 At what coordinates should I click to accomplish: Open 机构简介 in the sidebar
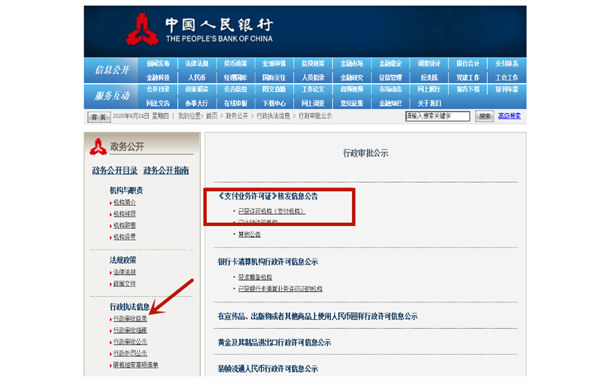pyautogui.click(x=124, y=202)
